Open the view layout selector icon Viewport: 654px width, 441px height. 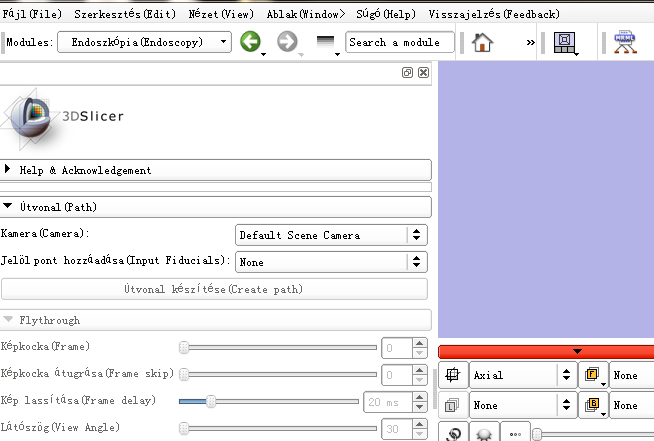pyautogui.click(x=564, y=43)
